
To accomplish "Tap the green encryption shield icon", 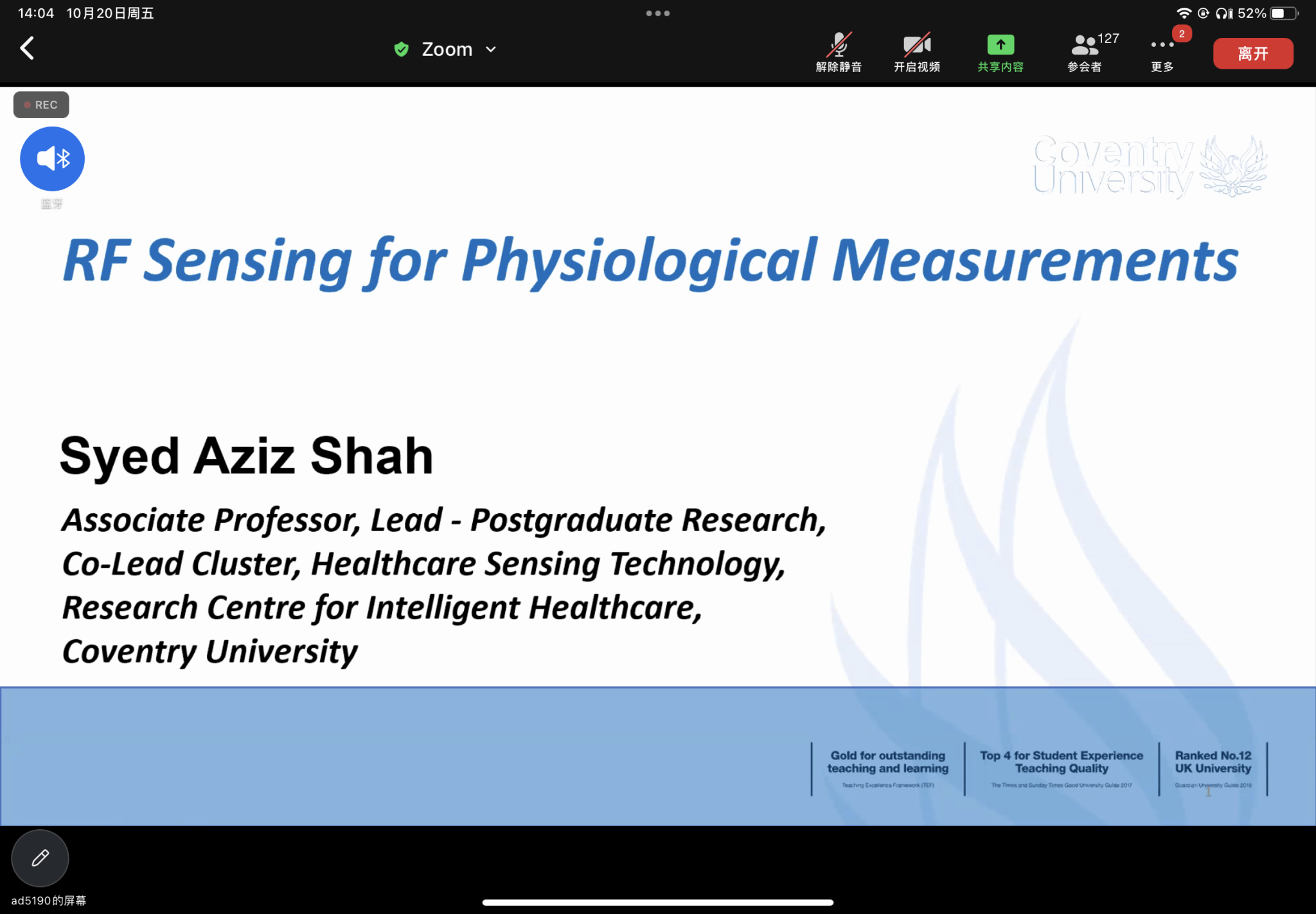I will click(x=402, y=49).
